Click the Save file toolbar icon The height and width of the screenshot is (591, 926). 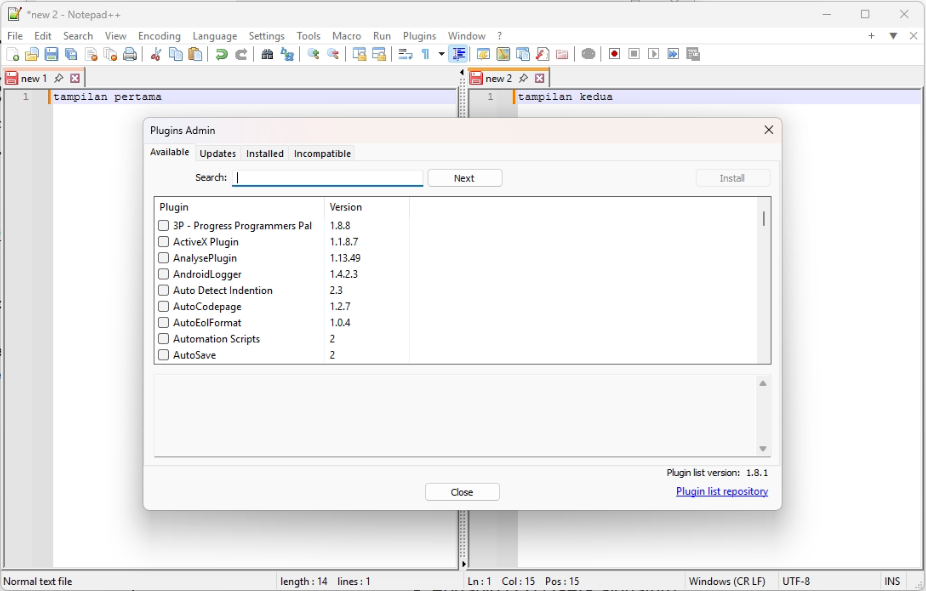click(51, 54)
